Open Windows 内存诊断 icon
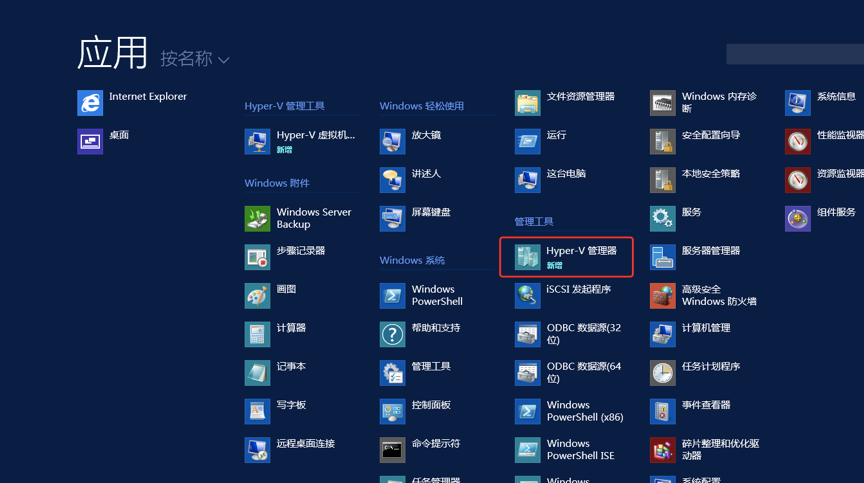This screenshot has height=483, width=864. pyautogui.click(x=662, y=103)
